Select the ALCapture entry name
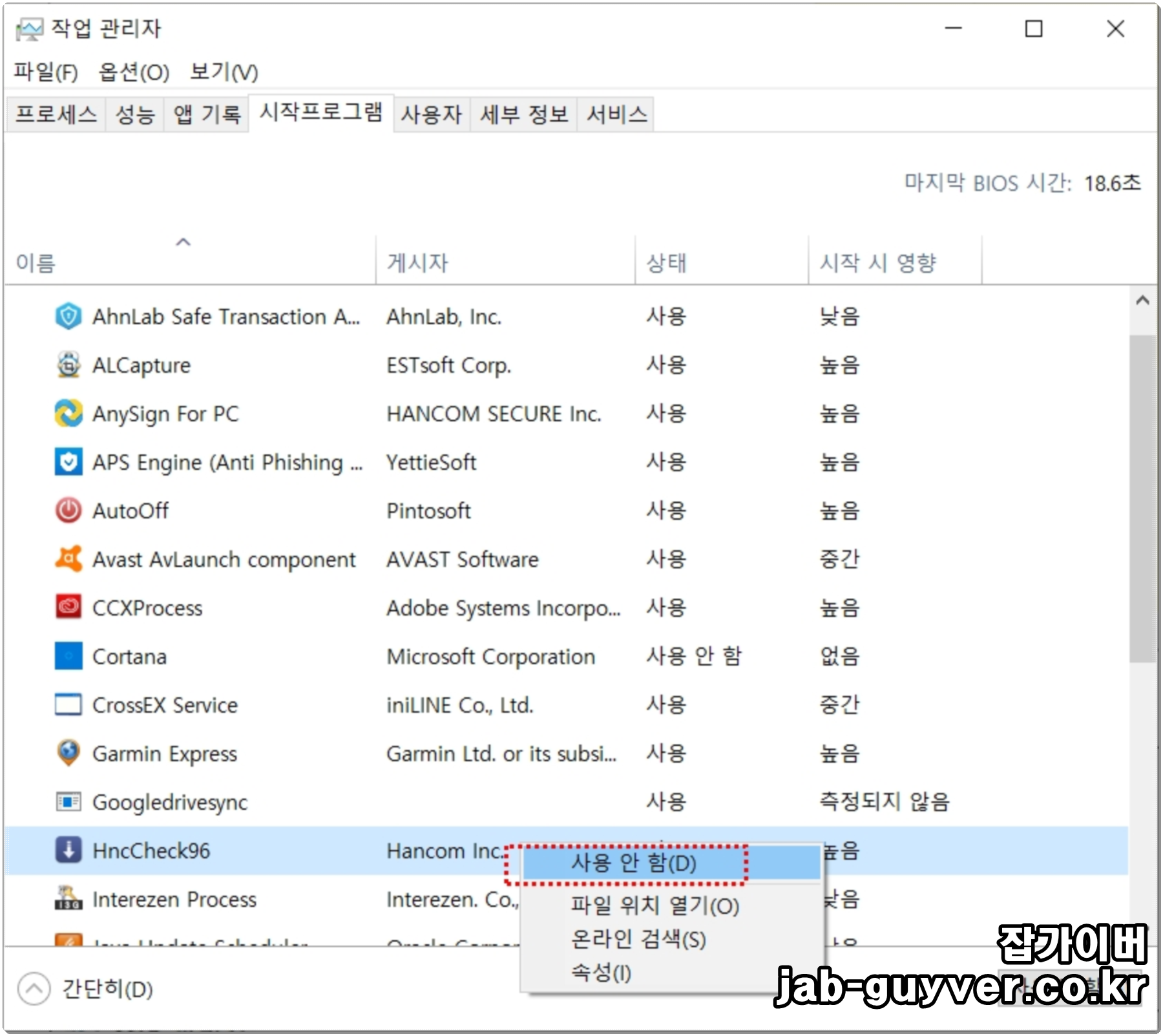The height and width of the screenshot is (1036, 1163). (x=141, y=365)
